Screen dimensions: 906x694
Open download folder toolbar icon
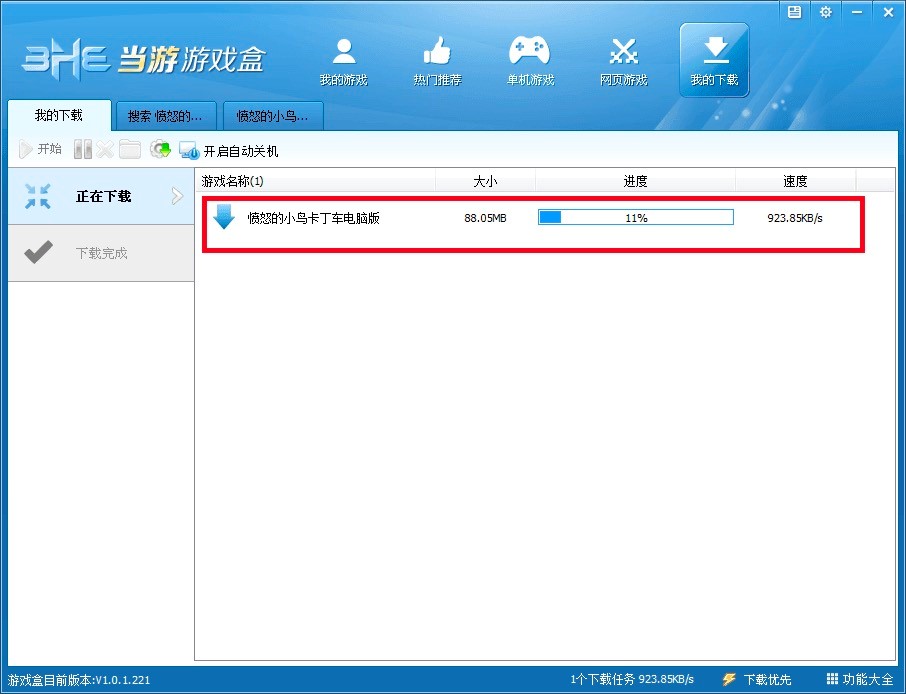coord(130,150)
